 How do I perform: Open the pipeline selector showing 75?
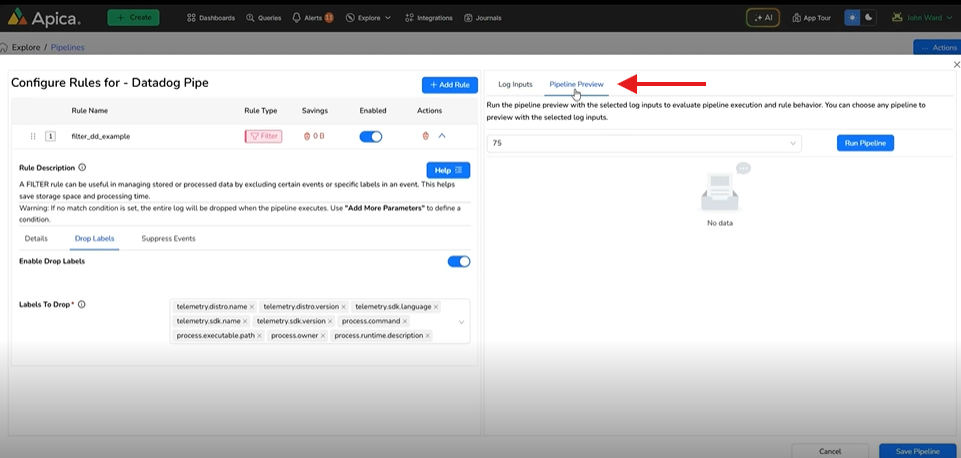pos(644,143)
